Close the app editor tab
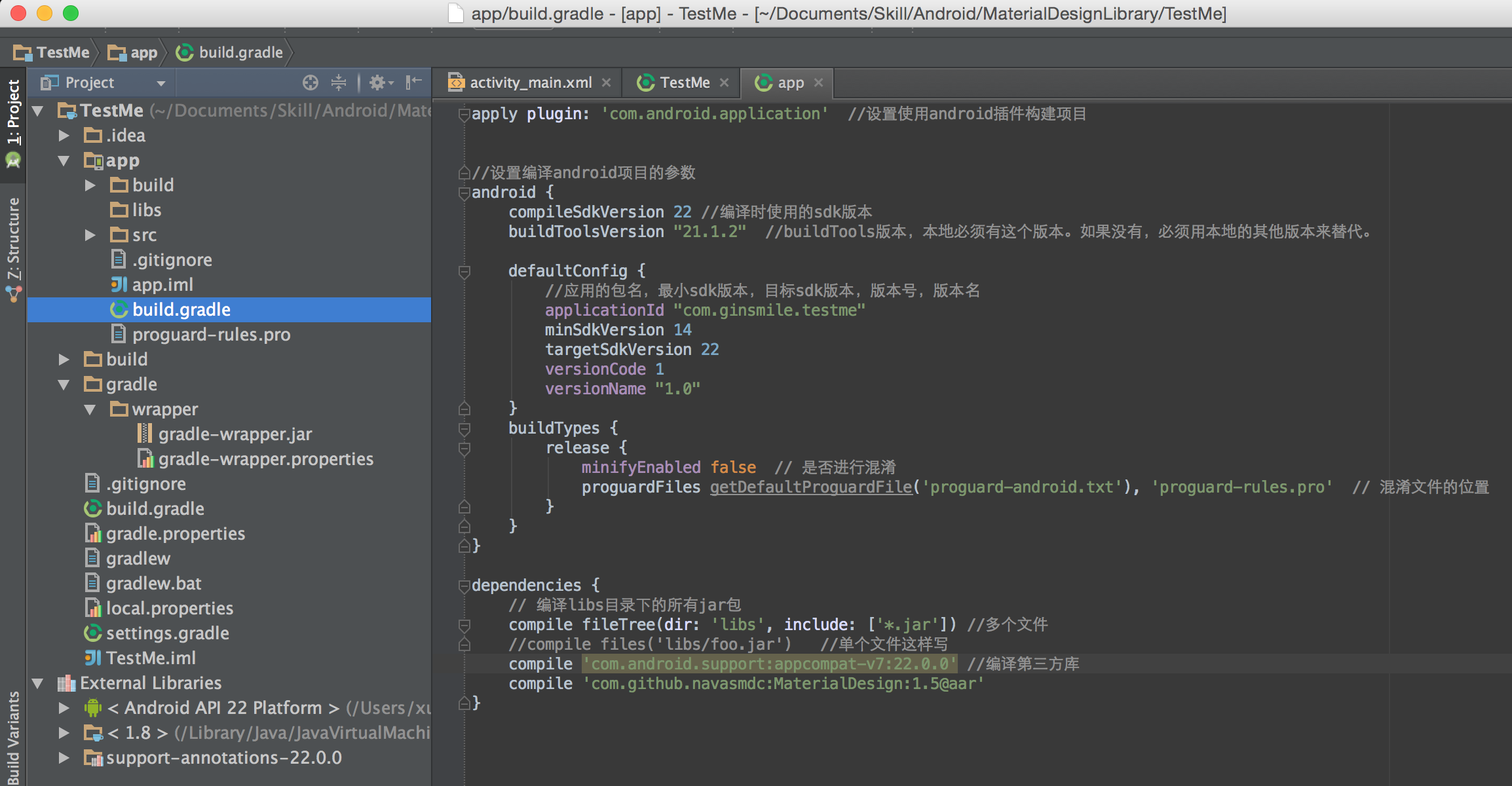1512x786 pixels. 818,83
